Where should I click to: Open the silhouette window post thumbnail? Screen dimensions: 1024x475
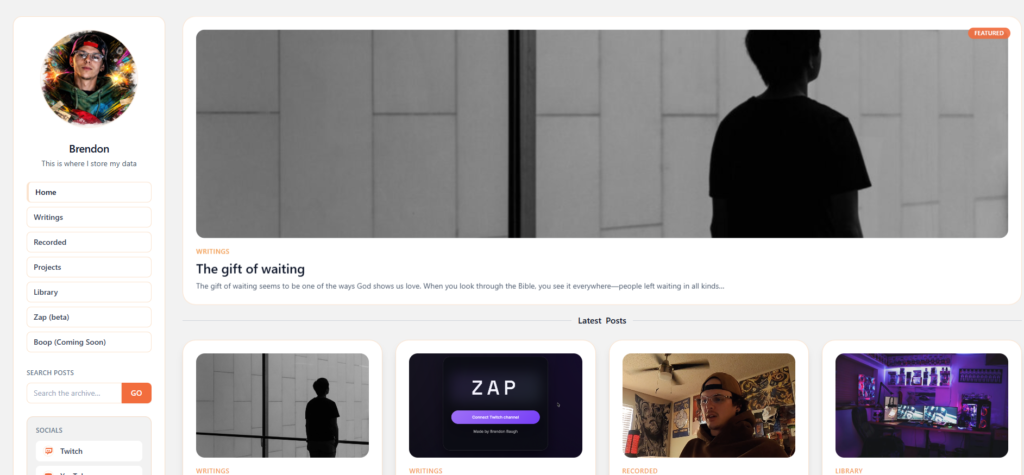coord(282,406)
